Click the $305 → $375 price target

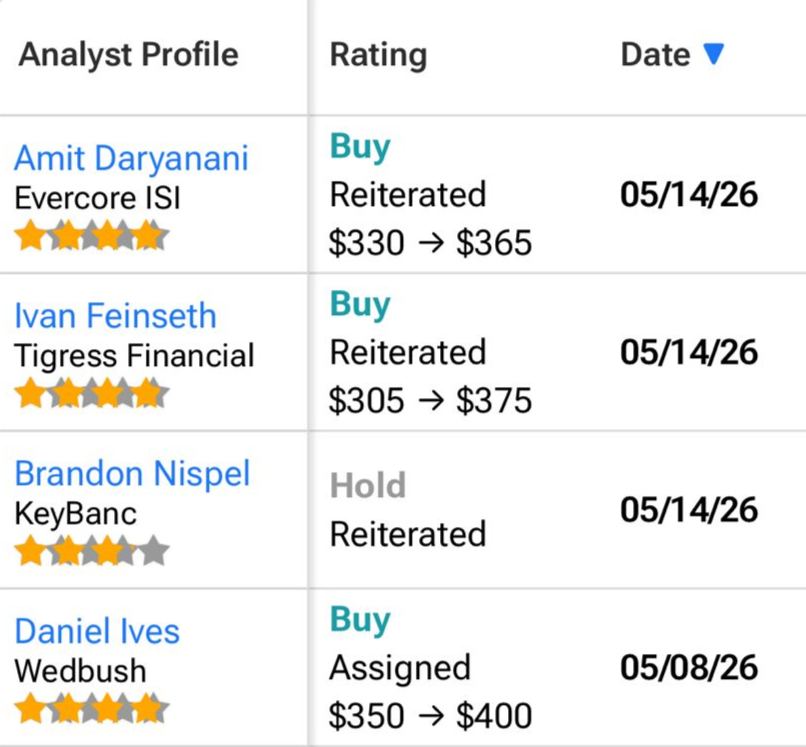pyautogui.click(x=430, y=400)
